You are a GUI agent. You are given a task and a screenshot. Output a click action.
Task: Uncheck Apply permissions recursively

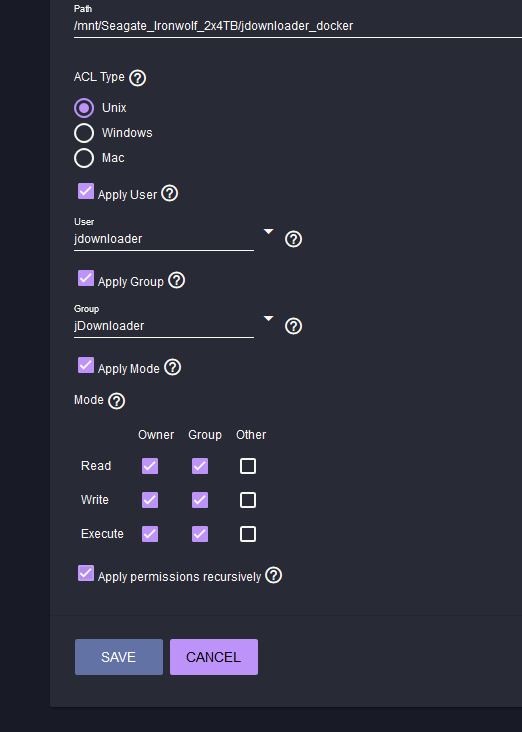coord(86,573)
